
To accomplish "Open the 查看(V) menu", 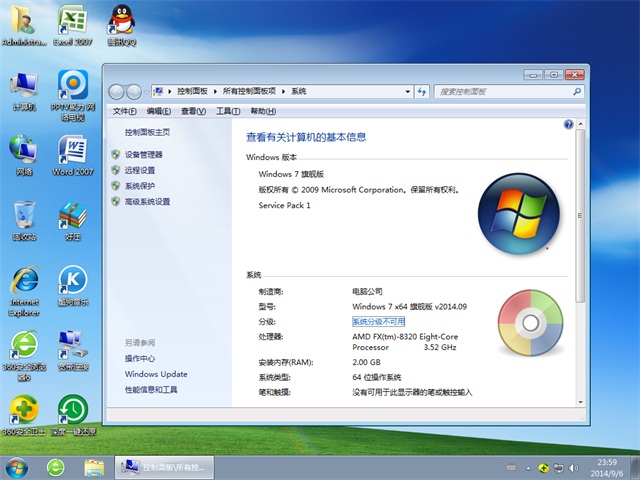I will 193,111.
